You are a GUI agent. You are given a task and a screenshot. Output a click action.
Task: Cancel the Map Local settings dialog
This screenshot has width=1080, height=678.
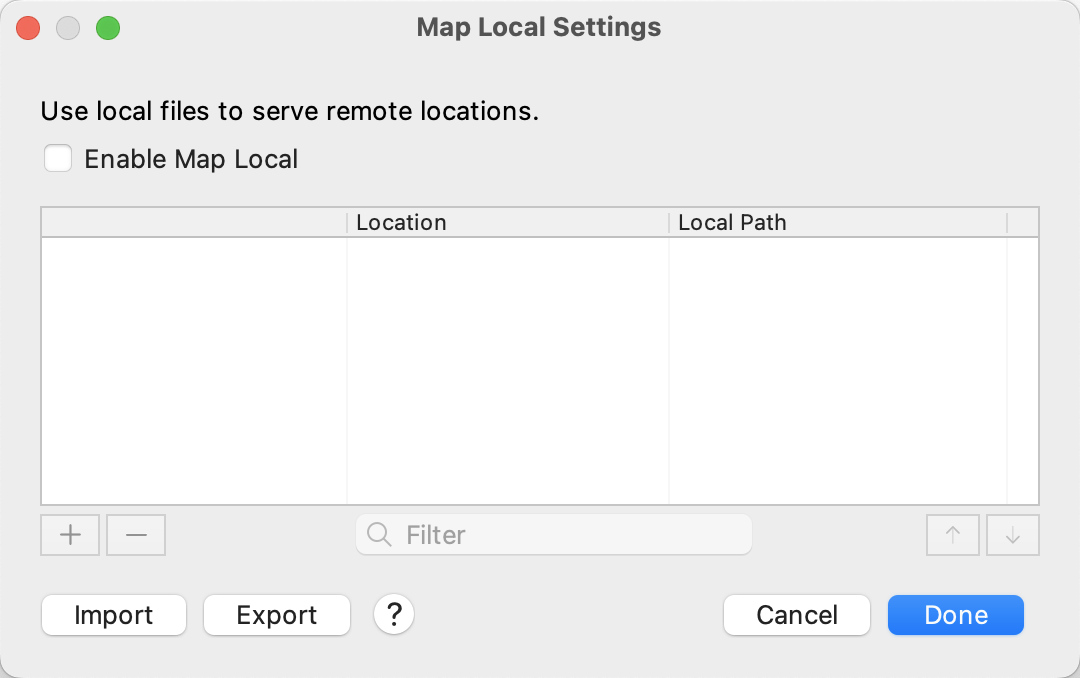pyautogui.click(x=797, y=615)
